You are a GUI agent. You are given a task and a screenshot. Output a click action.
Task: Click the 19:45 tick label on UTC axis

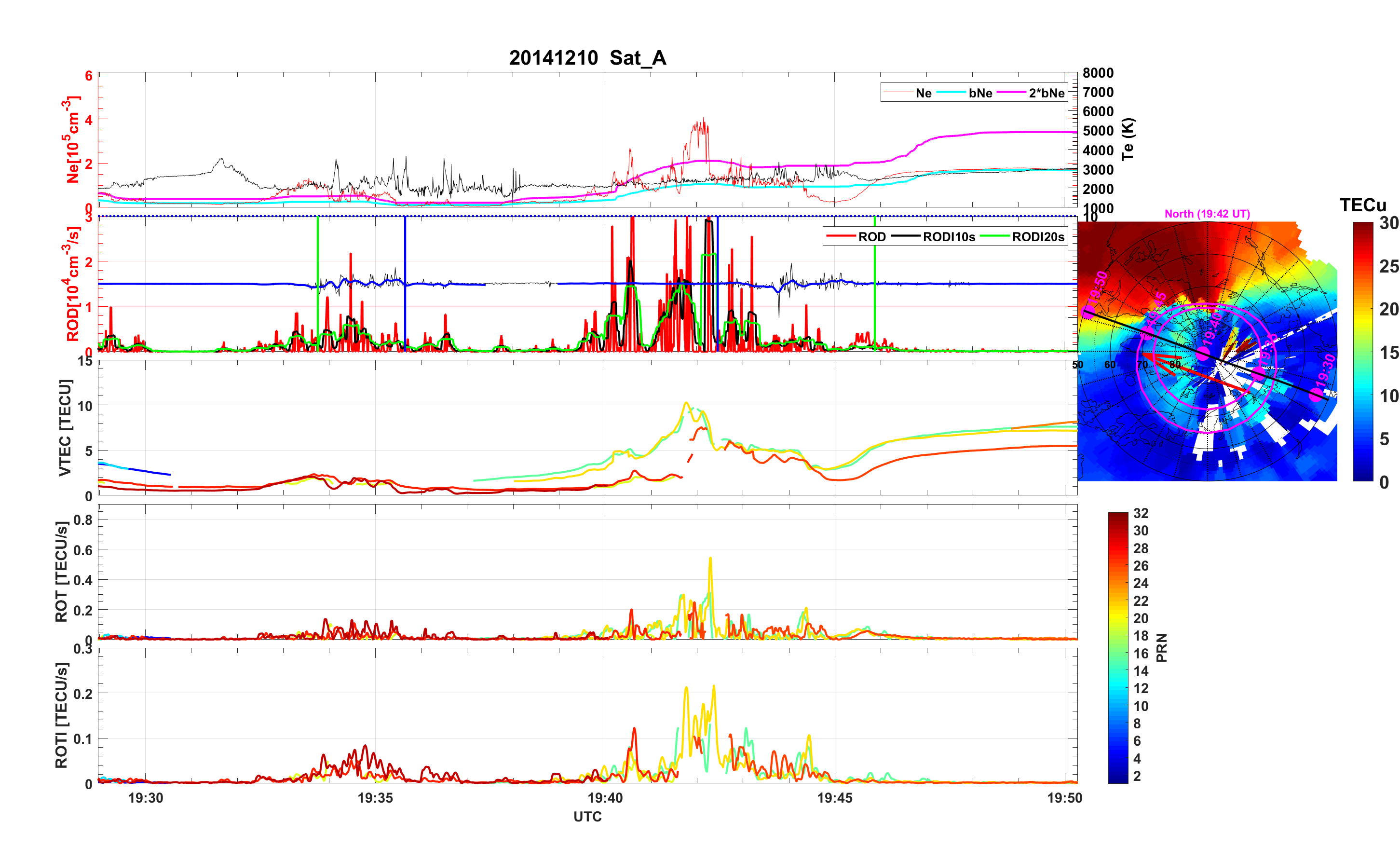click(835, 797)
